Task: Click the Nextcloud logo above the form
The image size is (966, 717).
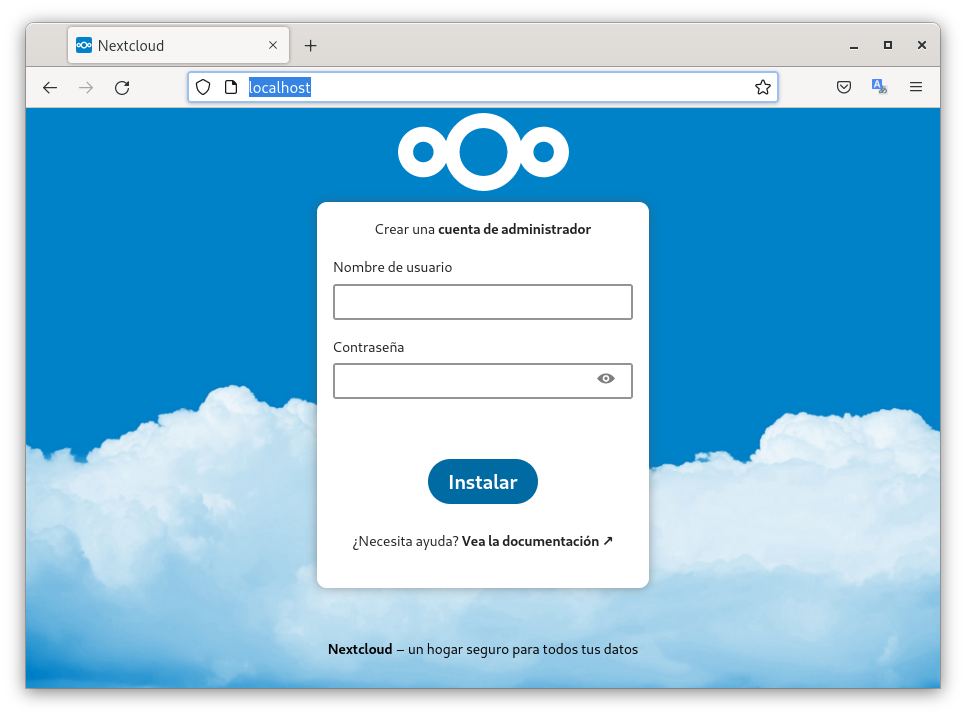Action: coord(483,152)
